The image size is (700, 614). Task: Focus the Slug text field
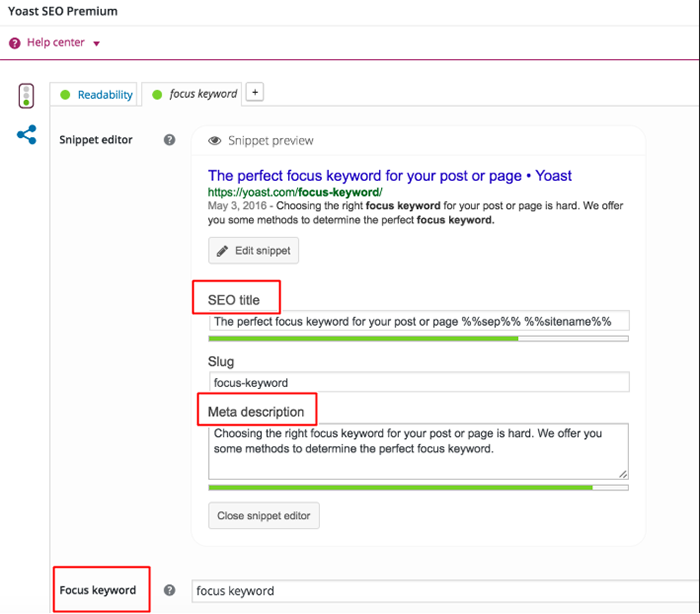coord(418,382)
